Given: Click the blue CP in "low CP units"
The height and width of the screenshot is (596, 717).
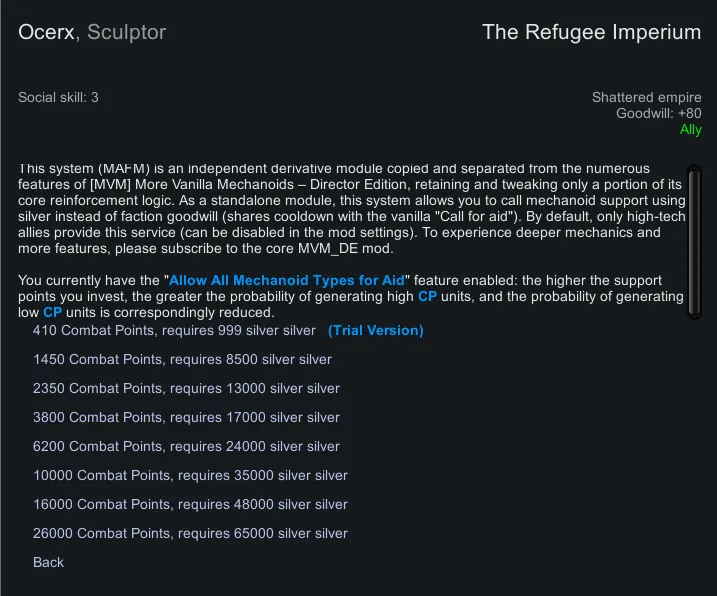Looking at the screenshot, I should pyautogui.click(x=52, y=313).
